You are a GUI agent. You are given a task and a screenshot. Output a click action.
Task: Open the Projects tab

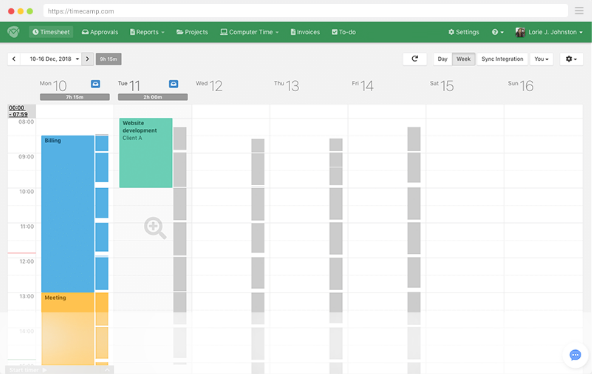click(192, 32)
